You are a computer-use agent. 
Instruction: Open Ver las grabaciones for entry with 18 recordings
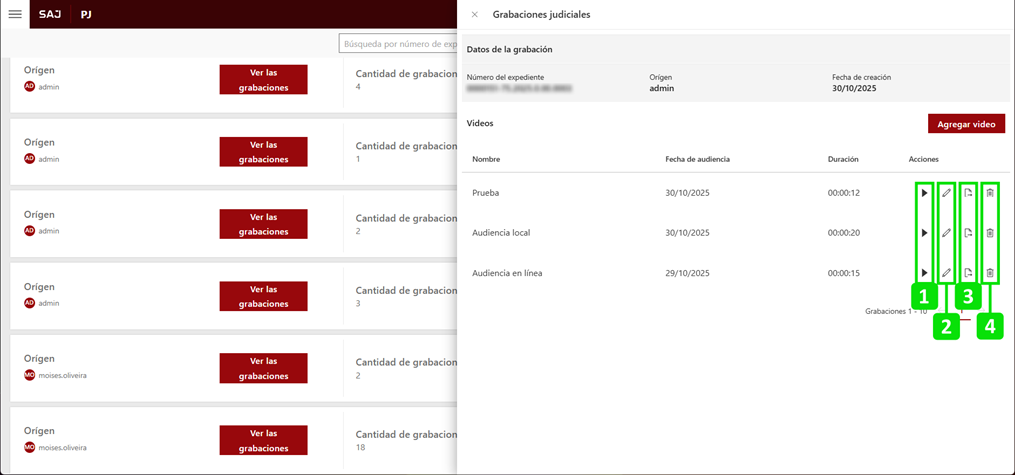pyautogui.click(x=263, y=440)
